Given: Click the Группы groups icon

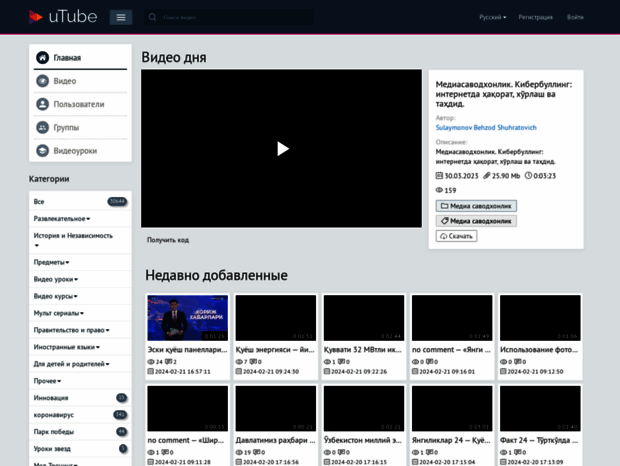Looking at the screenshot, I should (43, 127).
